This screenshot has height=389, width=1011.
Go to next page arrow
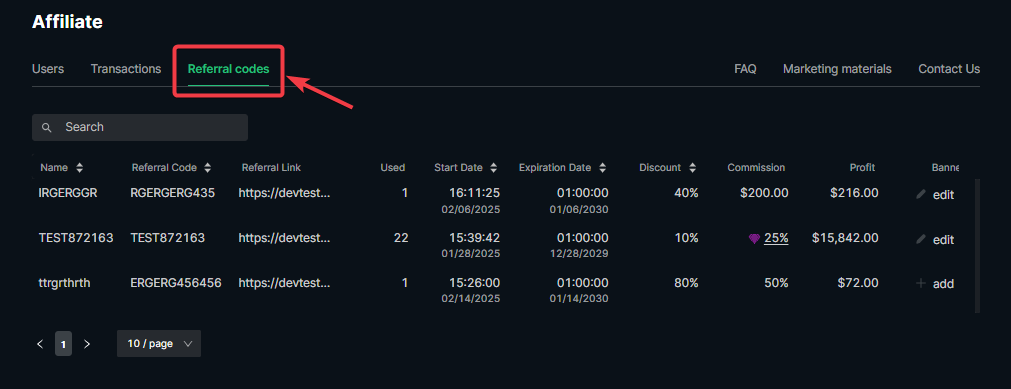click(x=87, y=344)
